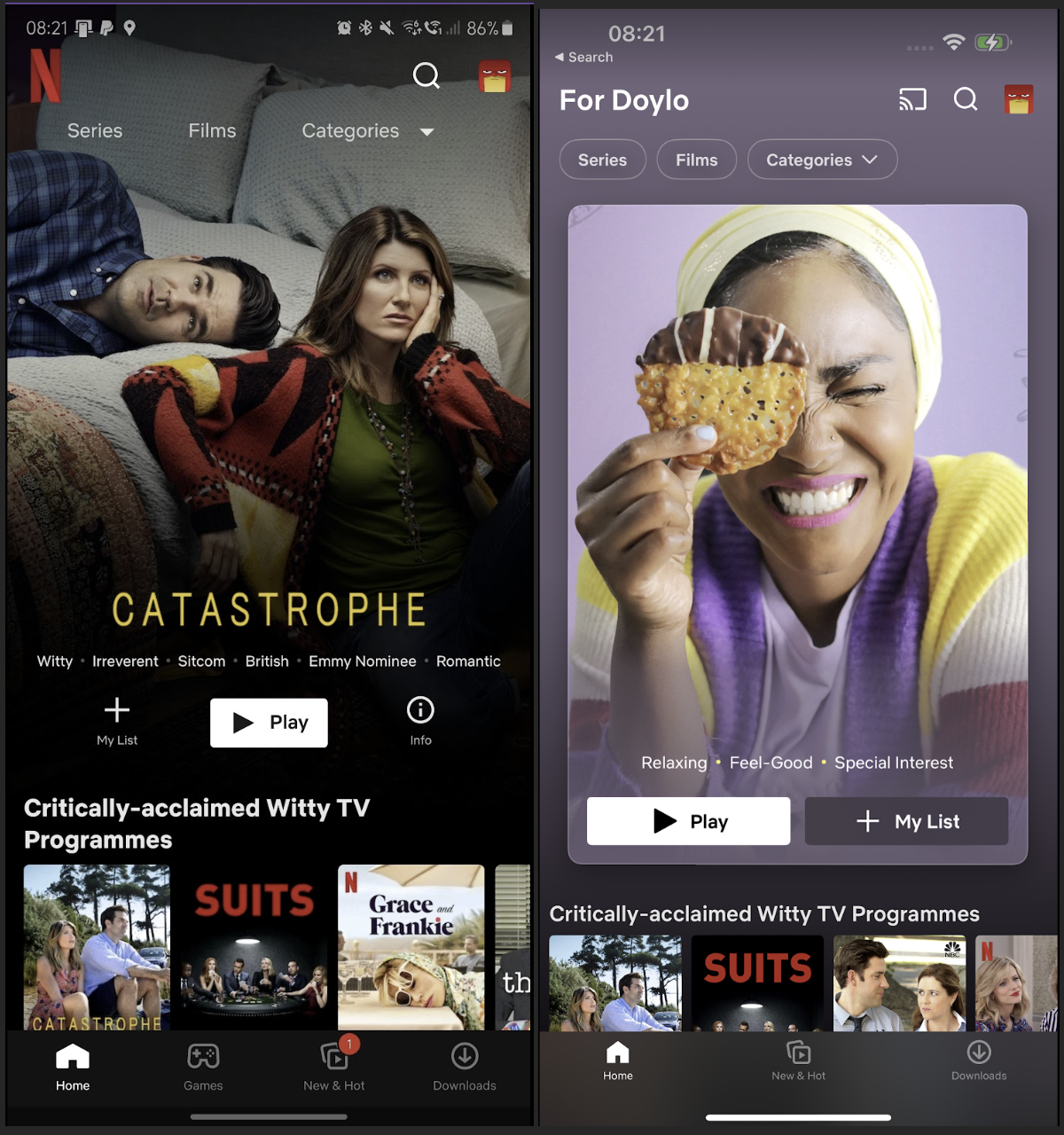Viewport: 1064px width, 1135px height.
Task: Tap the search icon on the left screen
Action: pos(426,76)
